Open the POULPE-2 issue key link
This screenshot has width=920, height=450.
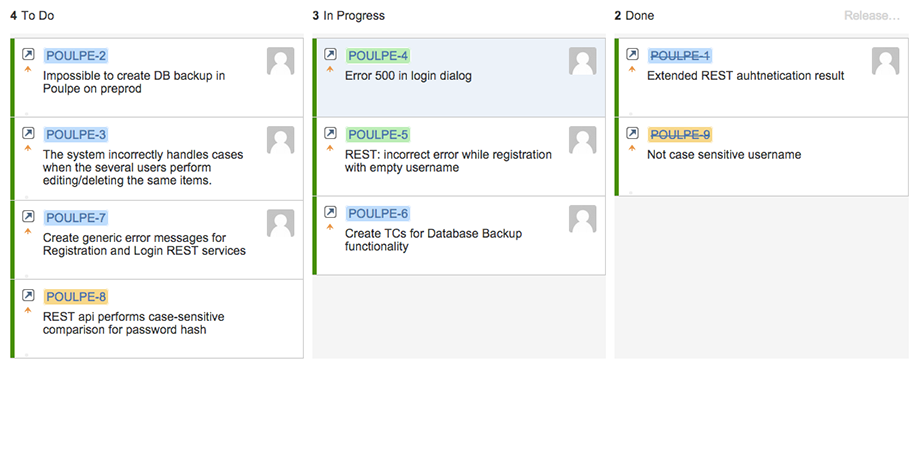[76, 56]
